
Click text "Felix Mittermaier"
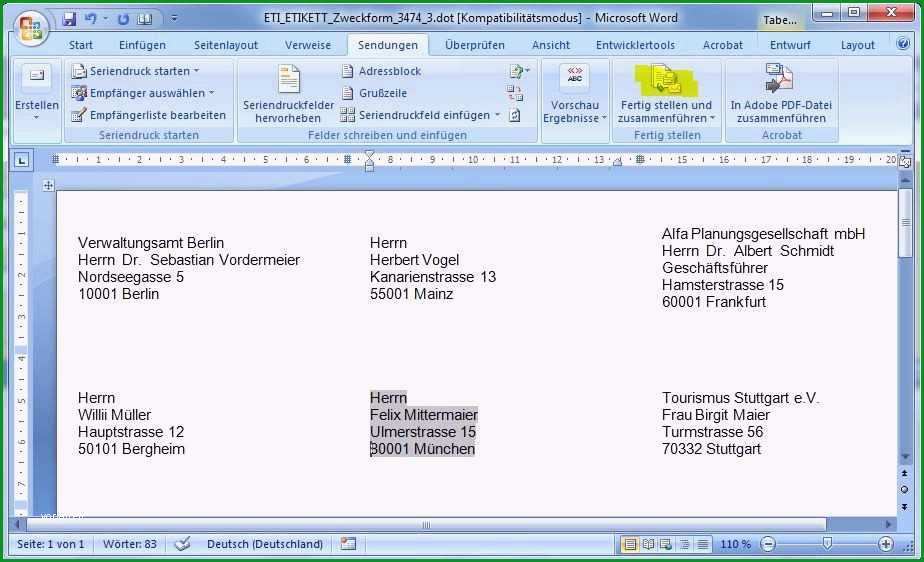[x=424, y=415]
